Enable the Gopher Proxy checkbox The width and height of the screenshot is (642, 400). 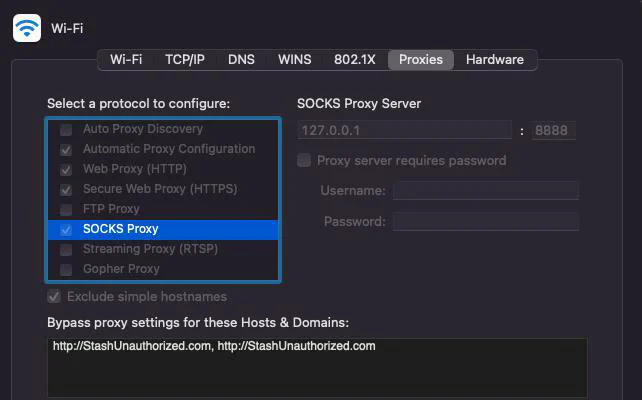(x=66, y=269)
